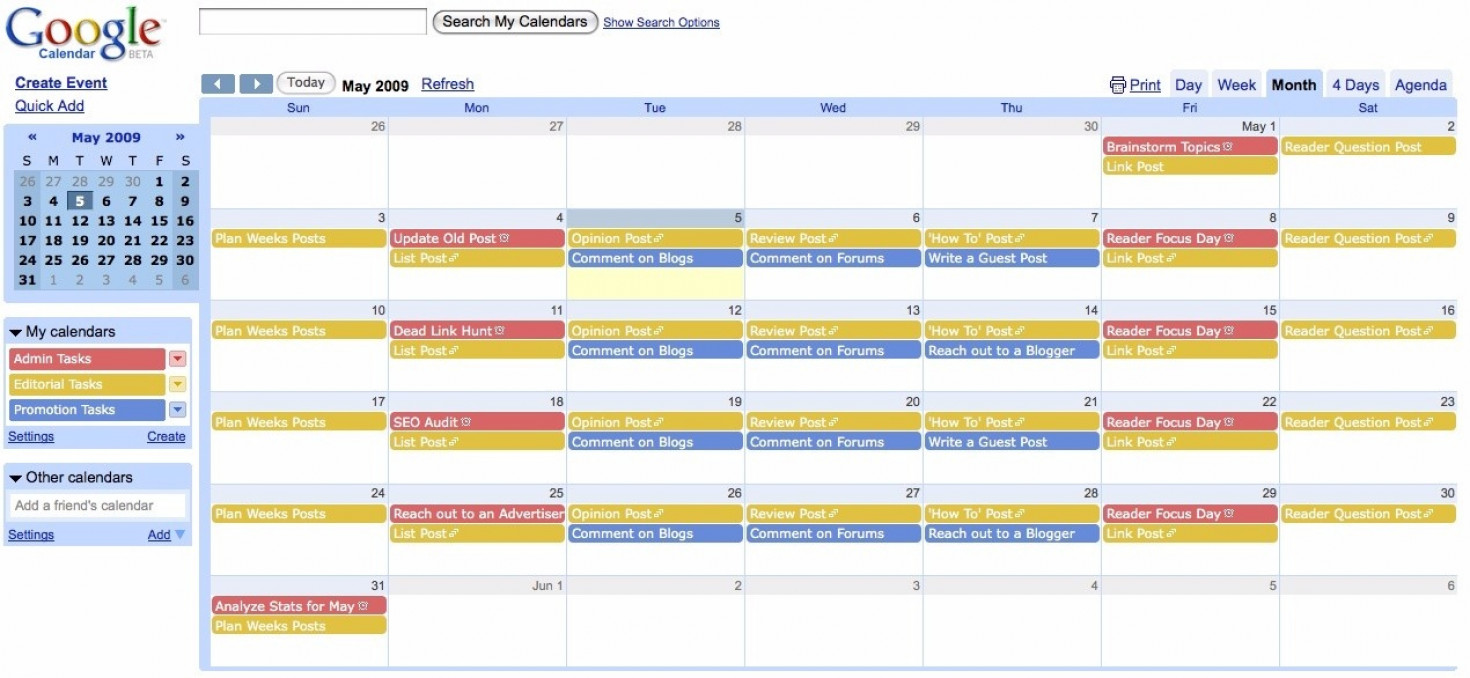Click the Search My Calendars button

[x=515, y=21]
